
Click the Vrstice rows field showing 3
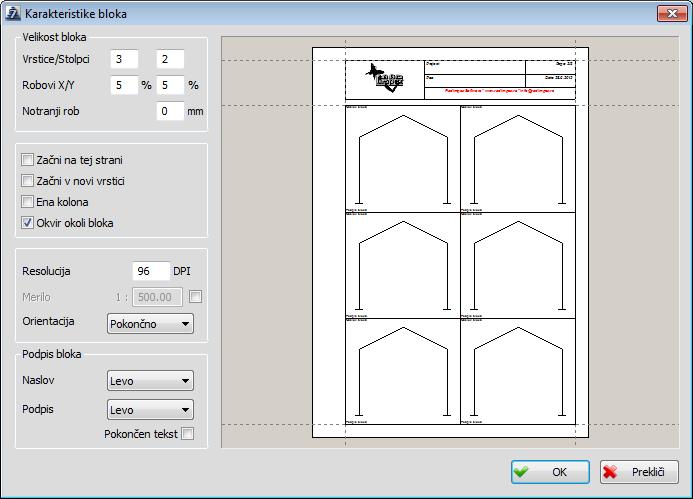tap(124, 59)
